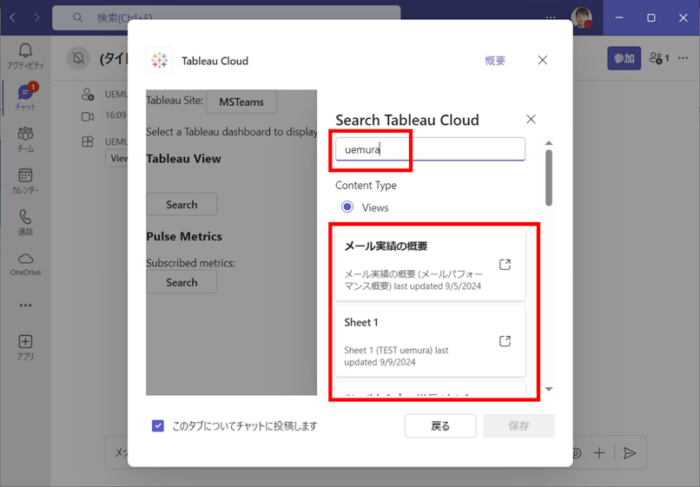Click the video camera icon in chat
Screen dimensions: 700x487
click(x=88, y=117)
